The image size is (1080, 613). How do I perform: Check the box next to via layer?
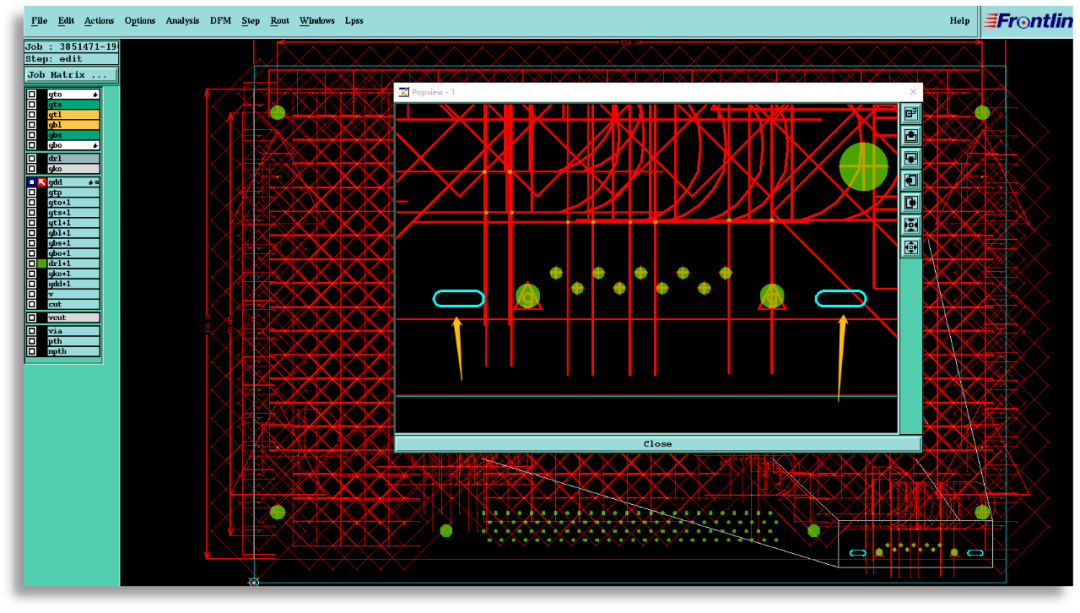click(32, 331)
